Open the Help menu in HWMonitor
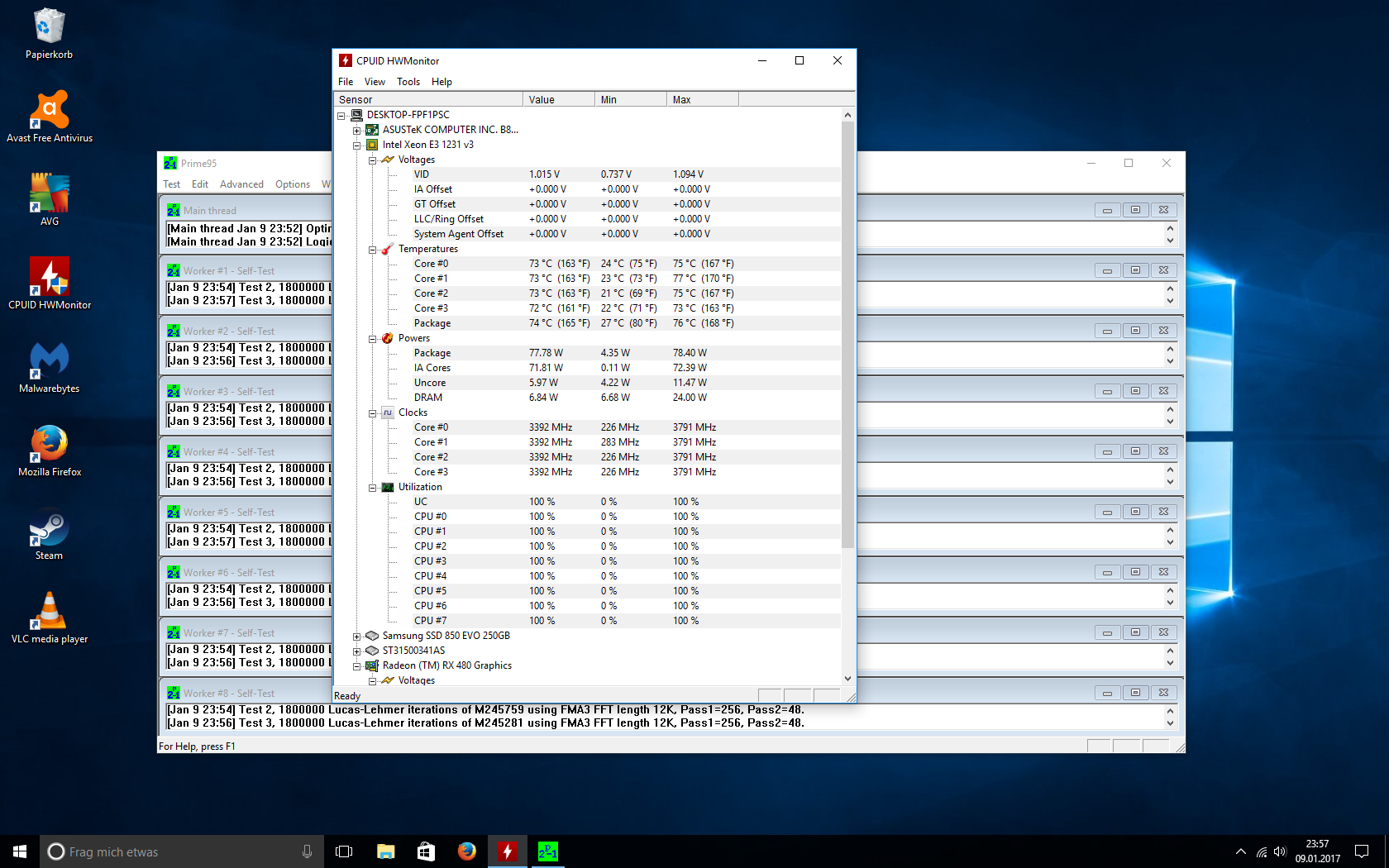Viewport: 1389px width, 868px height. pyautogui.click(x=442, y=82)
